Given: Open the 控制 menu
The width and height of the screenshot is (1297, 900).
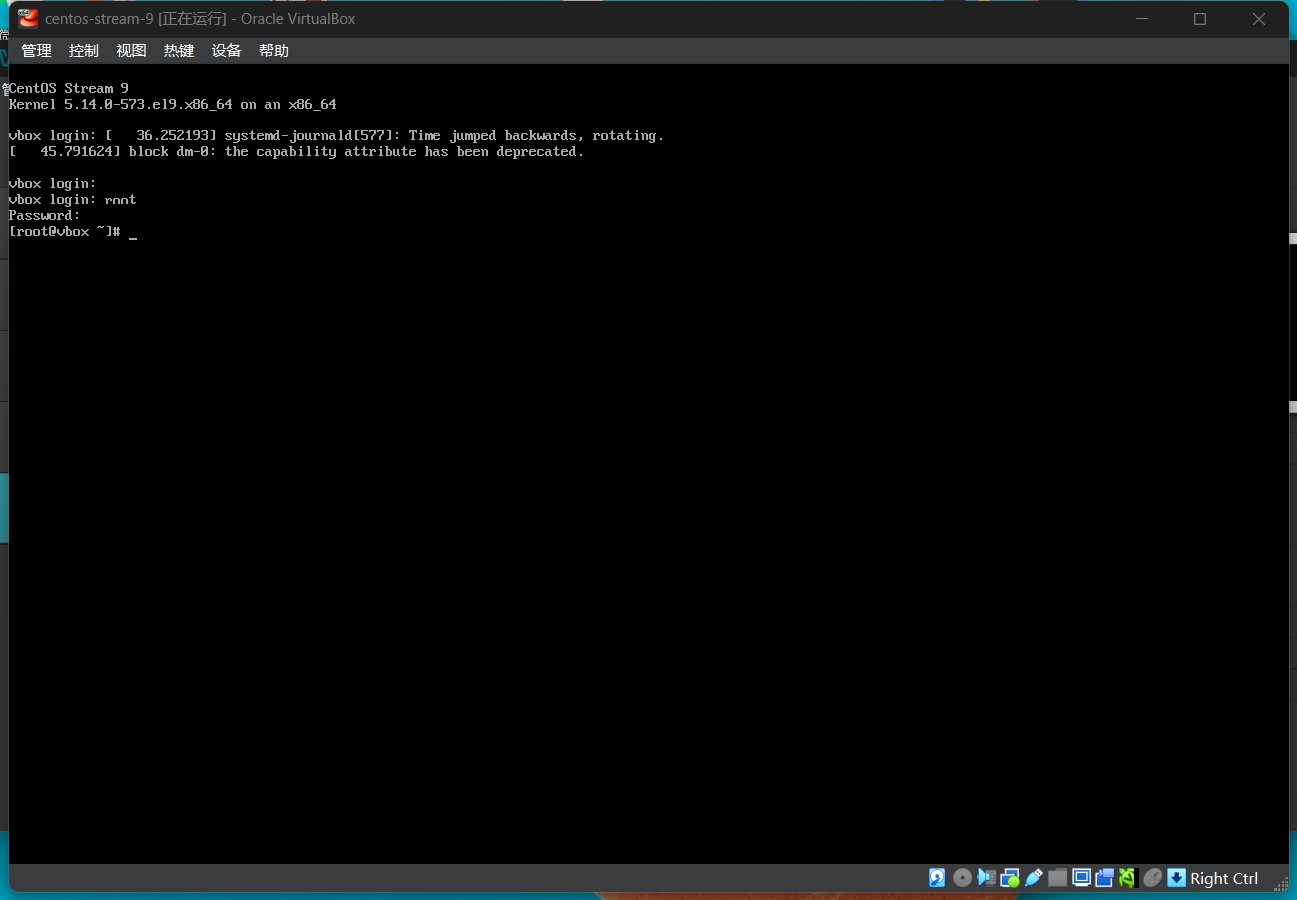Looking at the screenshot, I should pos(84,51).
